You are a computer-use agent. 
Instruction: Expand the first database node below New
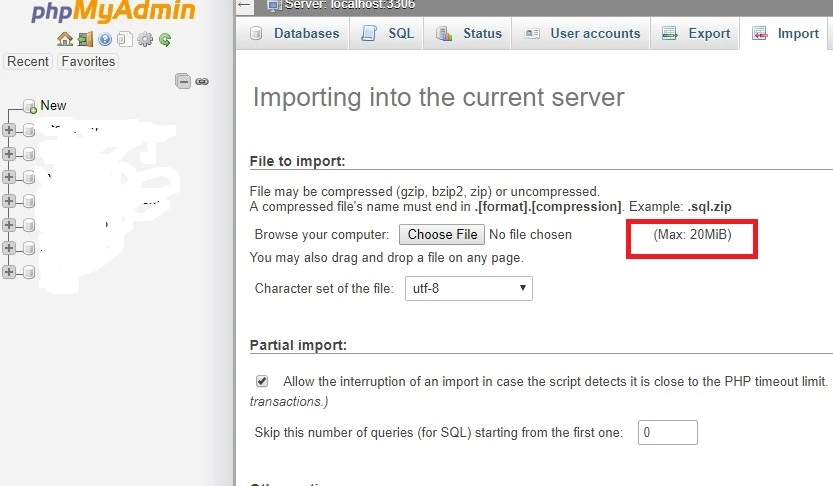click(x=8, y=130)
